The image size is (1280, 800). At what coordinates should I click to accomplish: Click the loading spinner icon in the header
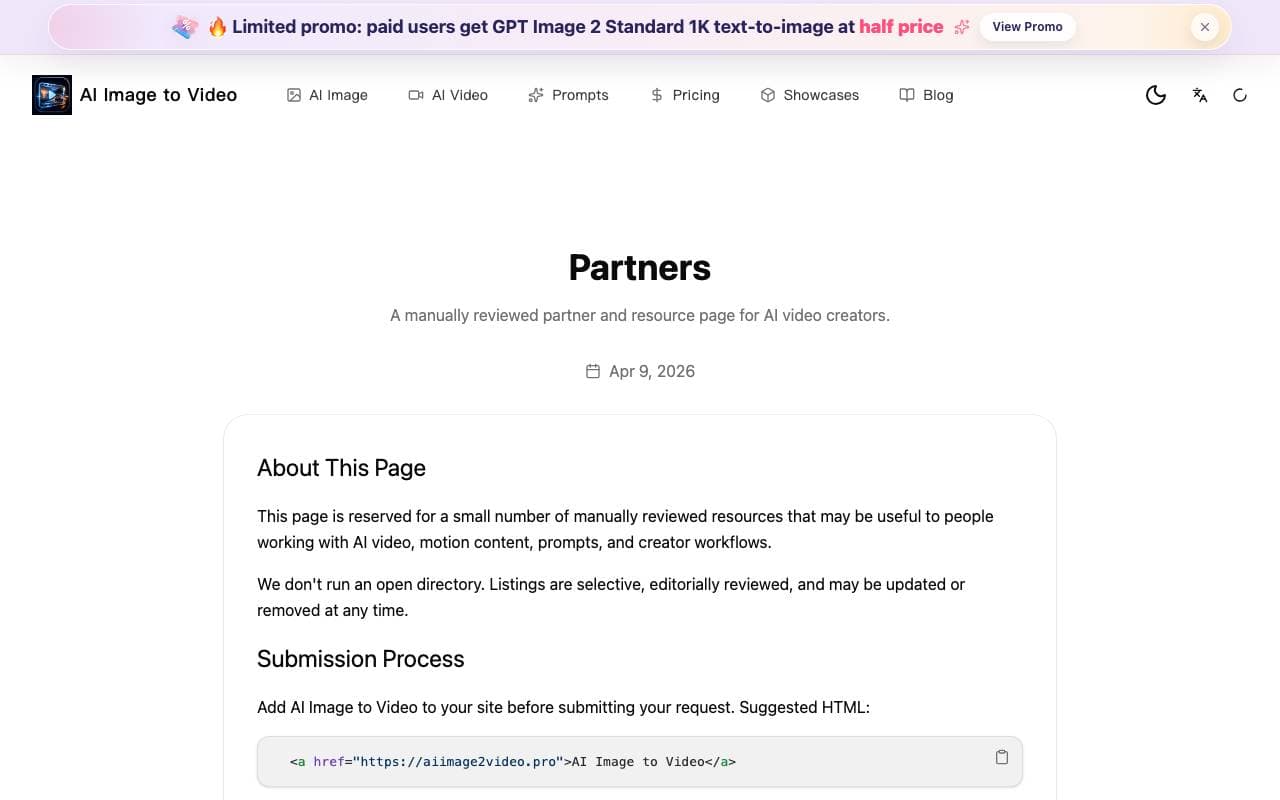pos(1240,95)
